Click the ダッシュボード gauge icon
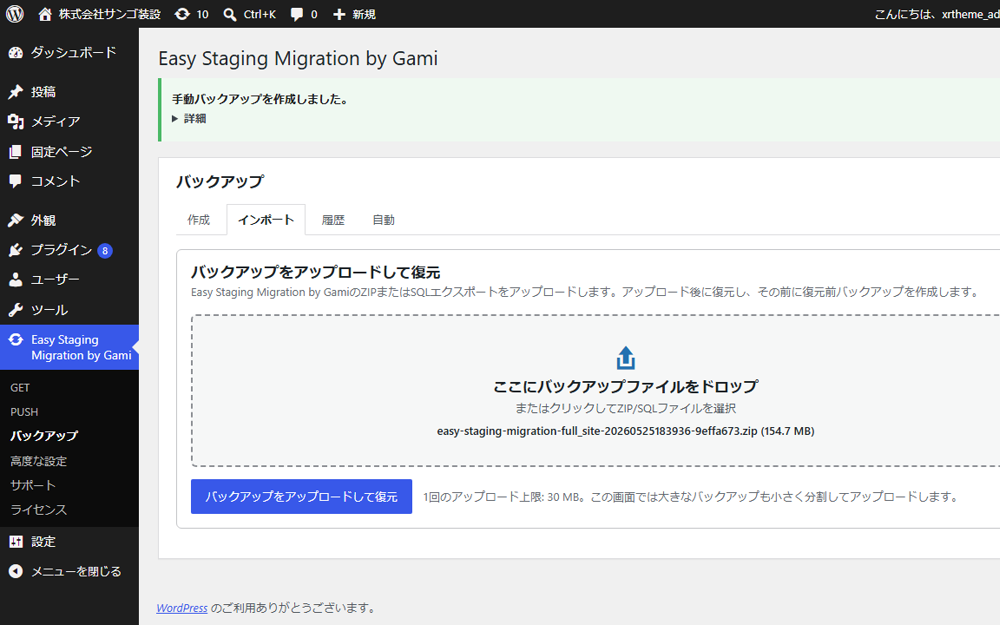Image resolution: width=1000 pixels, height=625 pixels. [16, 53]
